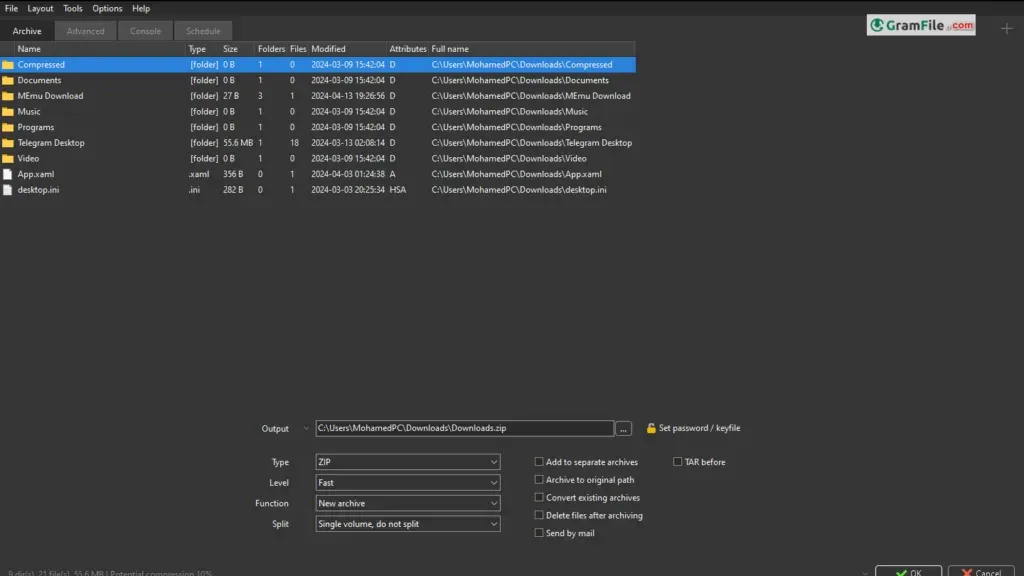The width and height of the screenshot is (1024, 576).
Task: Enable Delete files after archiving
Action: 539,515
